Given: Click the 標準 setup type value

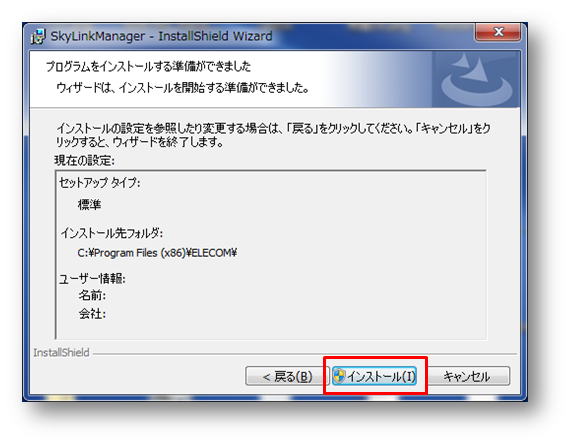Looking at the screenshot, I should (89, 205).
